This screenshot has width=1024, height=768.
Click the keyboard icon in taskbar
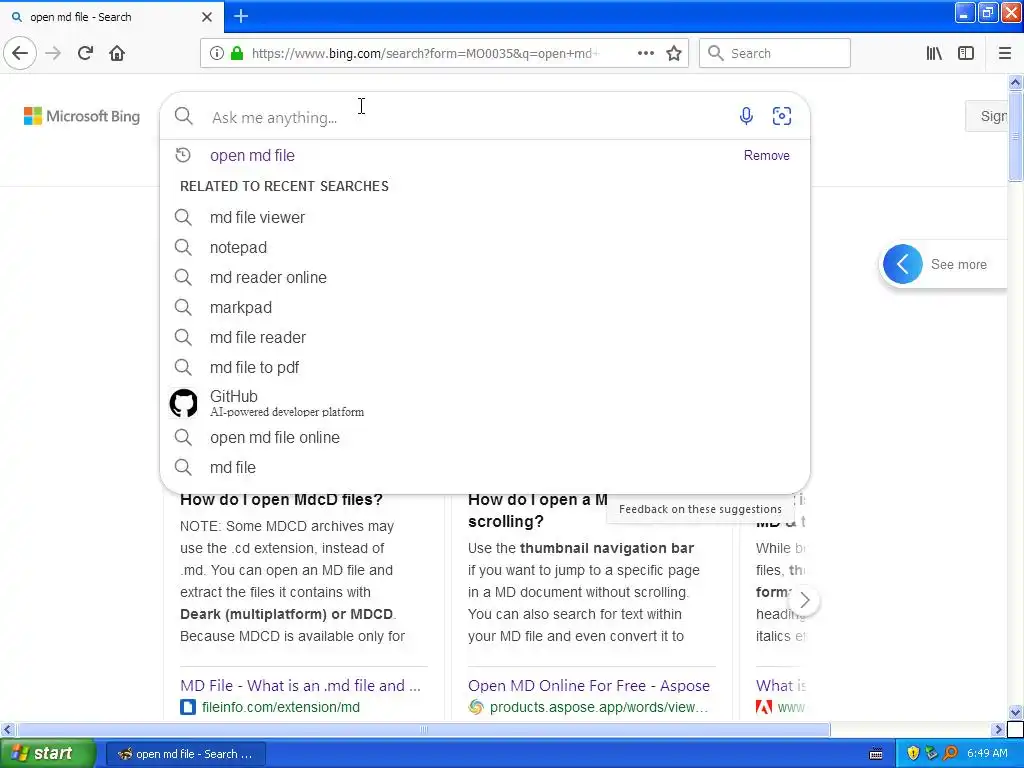[x=876, y=754]
